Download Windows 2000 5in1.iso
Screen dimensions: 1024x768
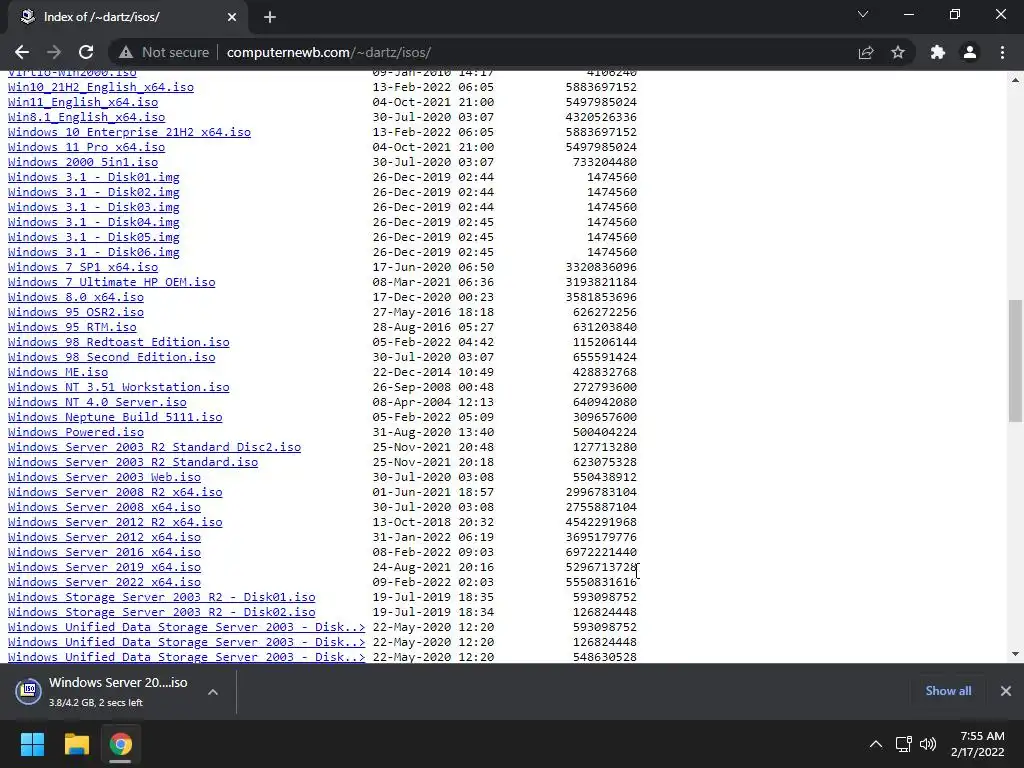(83, 162)
